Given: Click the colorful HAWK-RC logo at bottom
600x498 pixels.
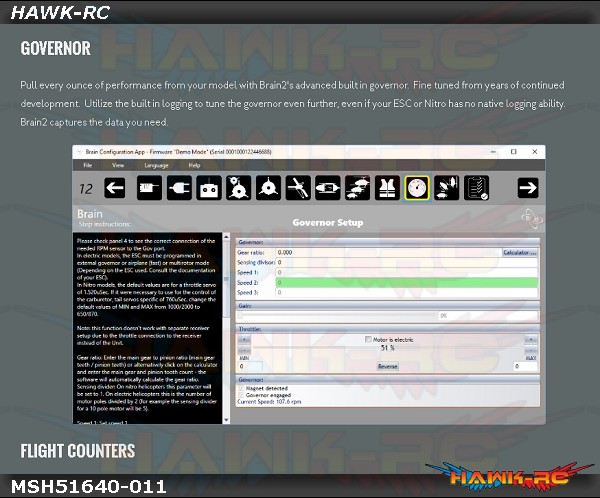Looking at the screenshot, I should click(511, 476).
